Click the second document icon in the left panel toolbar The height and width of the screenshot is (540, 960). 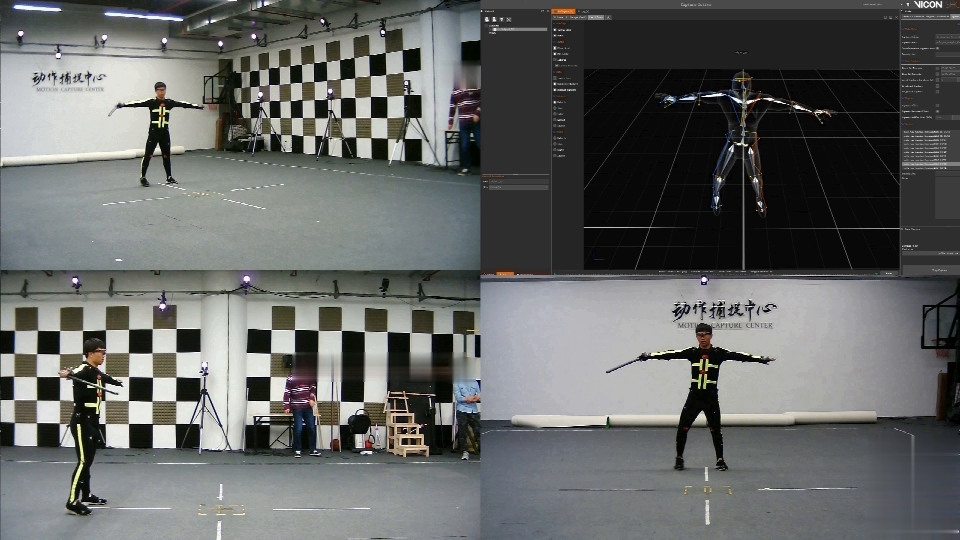[x=494, y=18]
